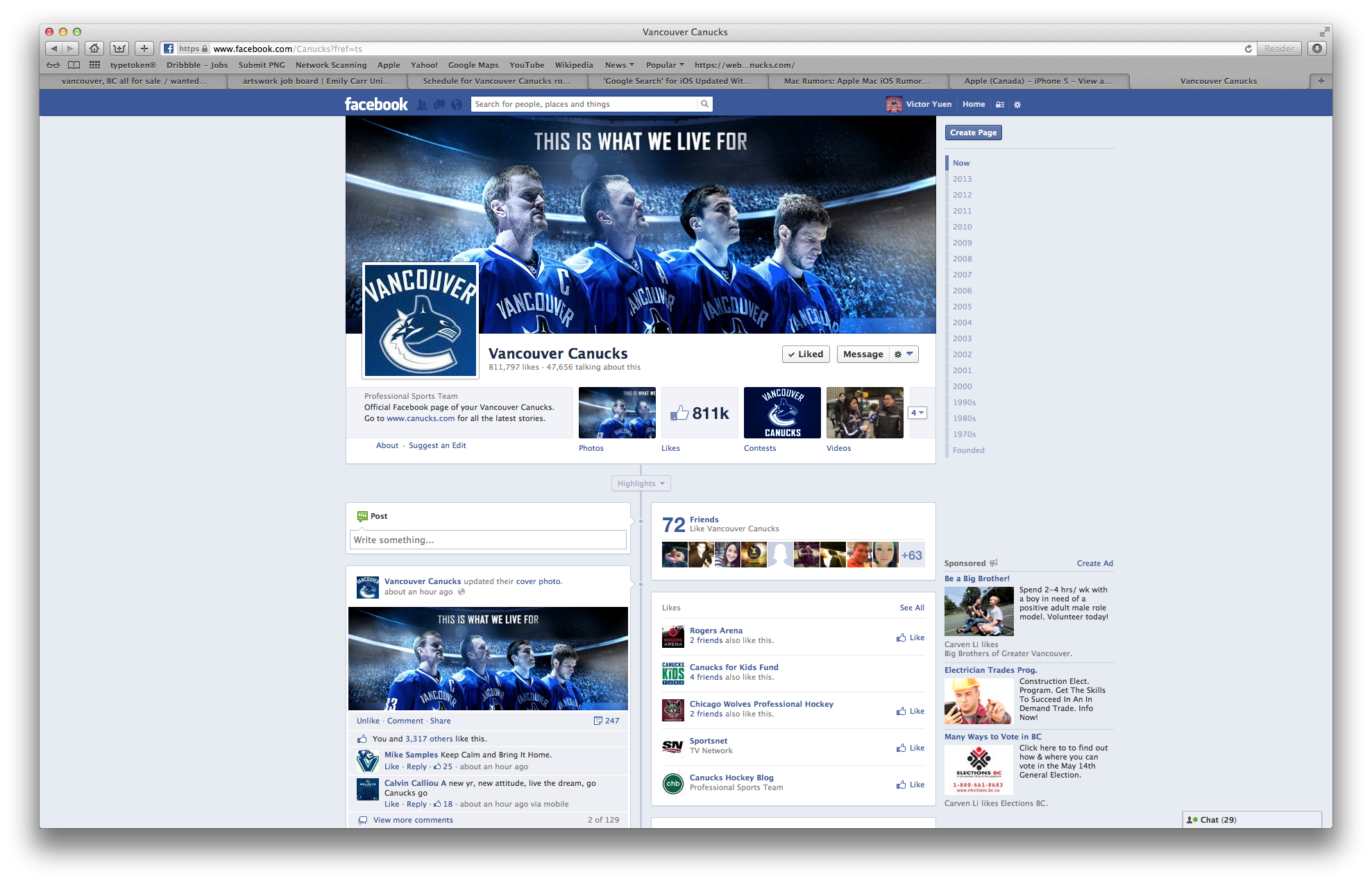Click See All likes link
The width and height of the screenshot is (1372, 883).
click(x=912, y=608)
